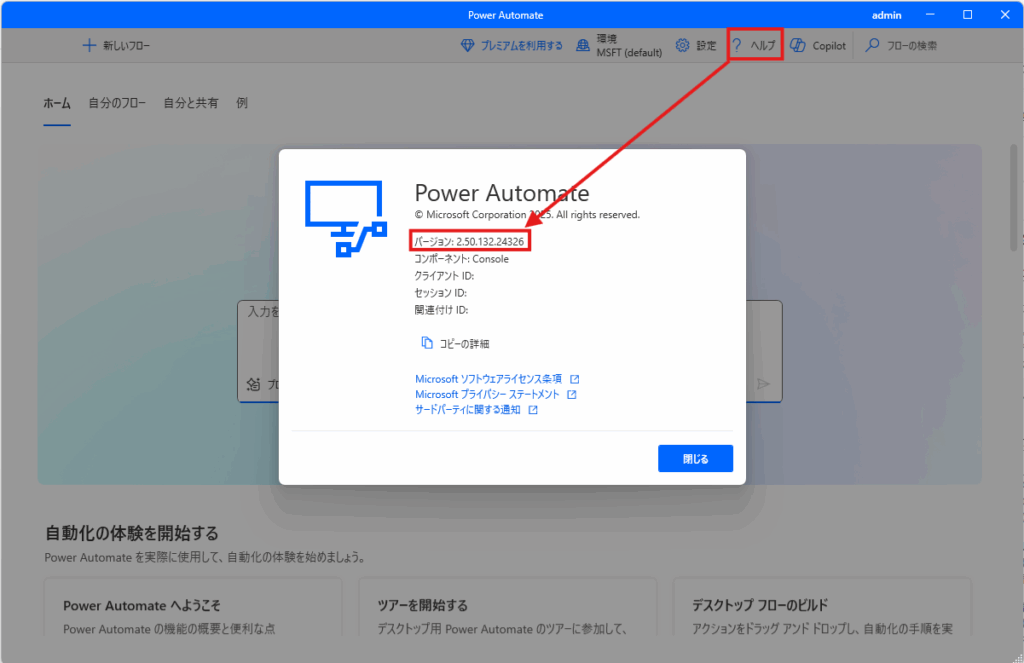Click the 関連付け ID: label
The width and height of the screenshot is (1024, 663).
point(441,310)
